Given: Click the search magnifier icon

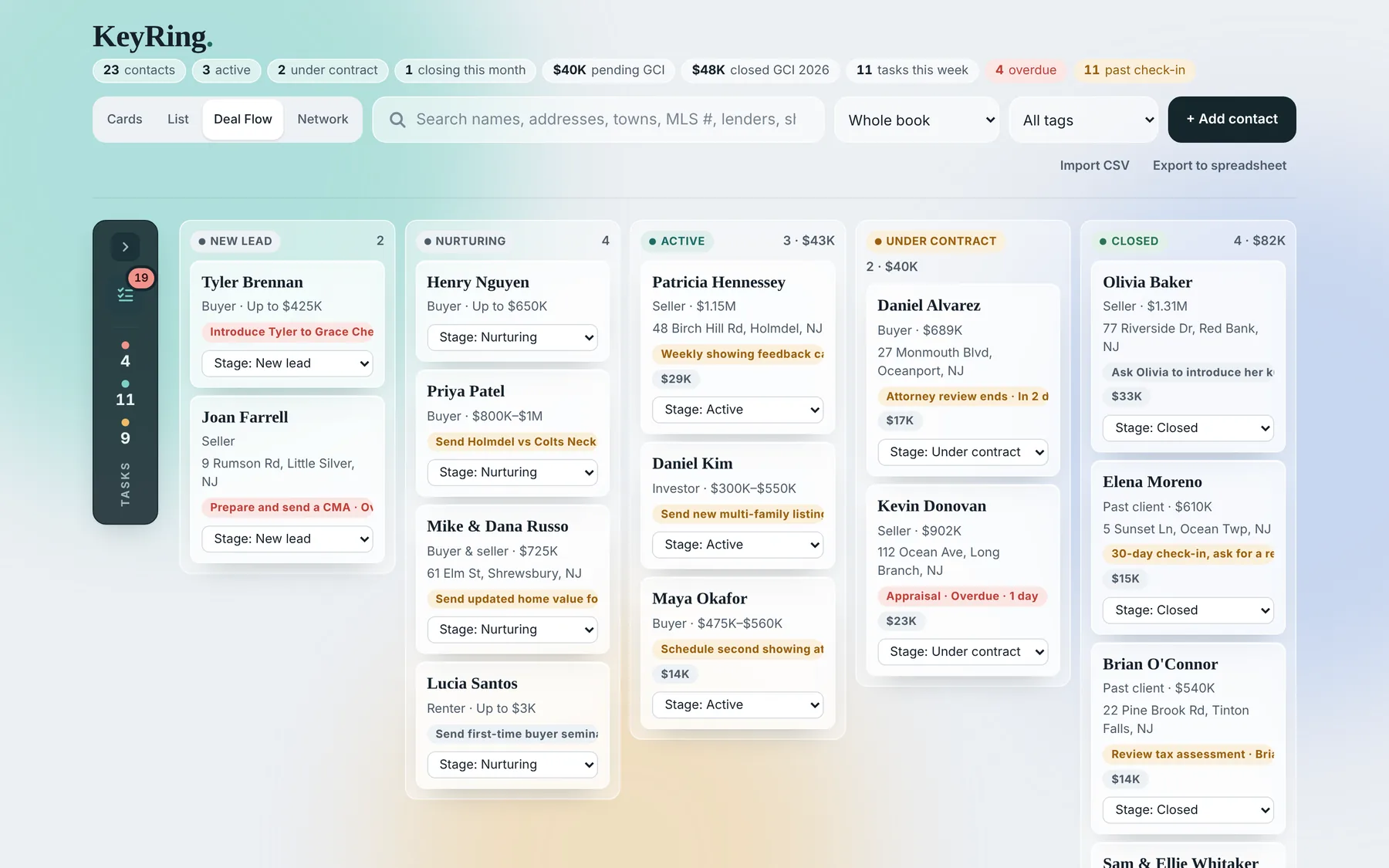Looking at the screenshot, I should (397, 120).
